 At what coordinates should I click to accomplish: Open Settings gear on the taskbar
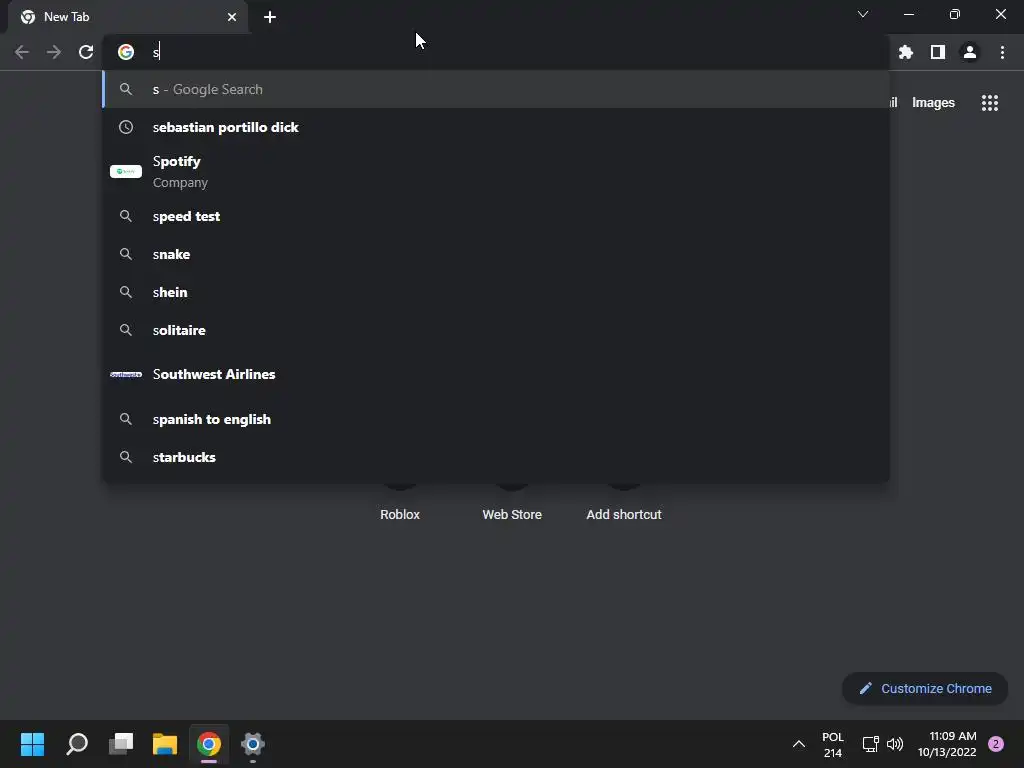coord(253,744)
